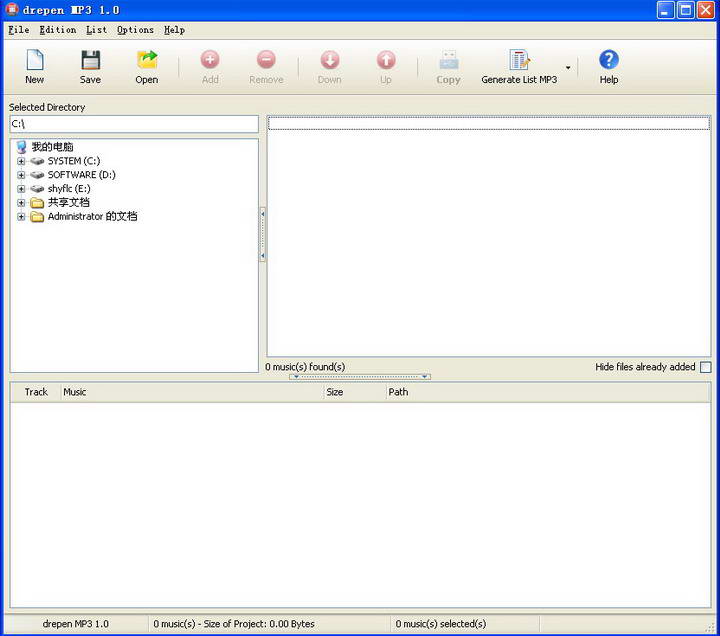Click status bar '0 music(s) selected(s)'
The image size is (720, 636).
pos(441,624)
